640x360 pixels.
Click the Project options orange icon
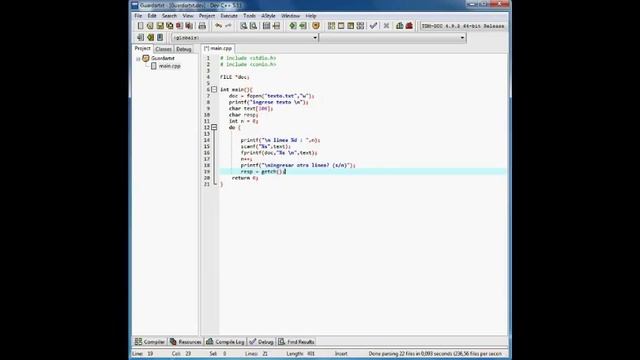pos(316,26)
